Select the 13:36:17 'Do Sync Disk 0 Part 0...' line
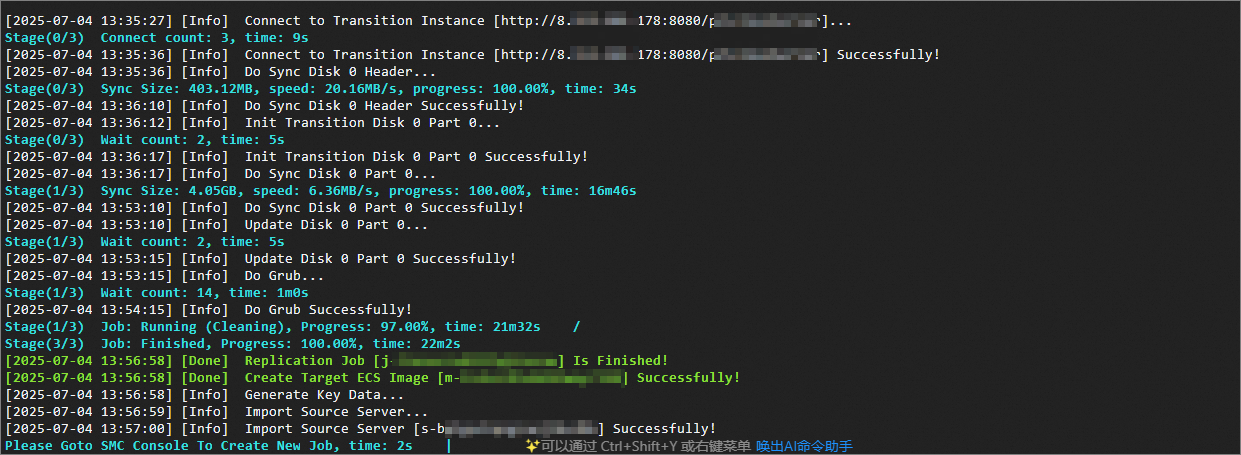1241x455 pixels. click(221, 173)
